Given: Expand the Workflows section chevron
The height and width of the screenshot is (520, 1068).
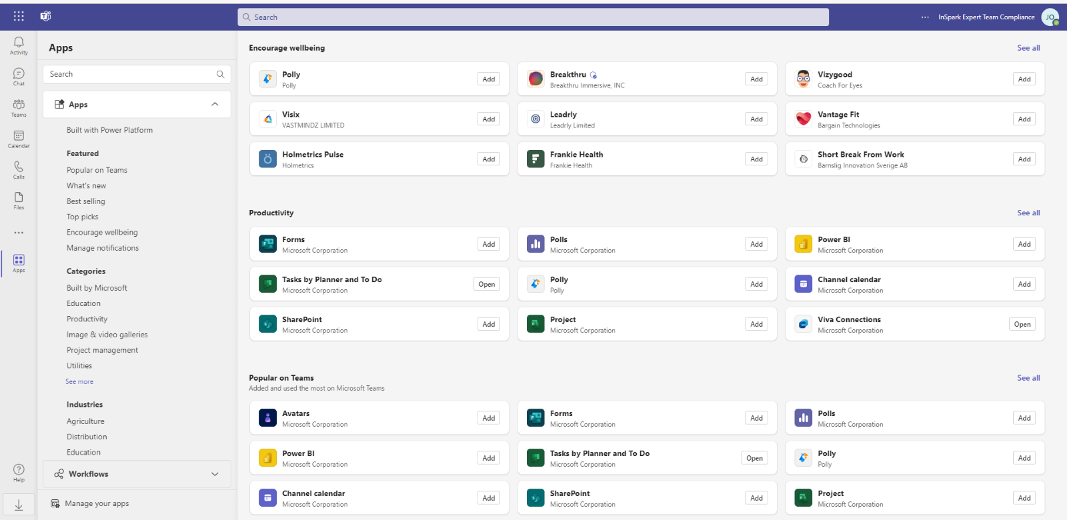Looking at the screenshot, I should pos(215,474).
